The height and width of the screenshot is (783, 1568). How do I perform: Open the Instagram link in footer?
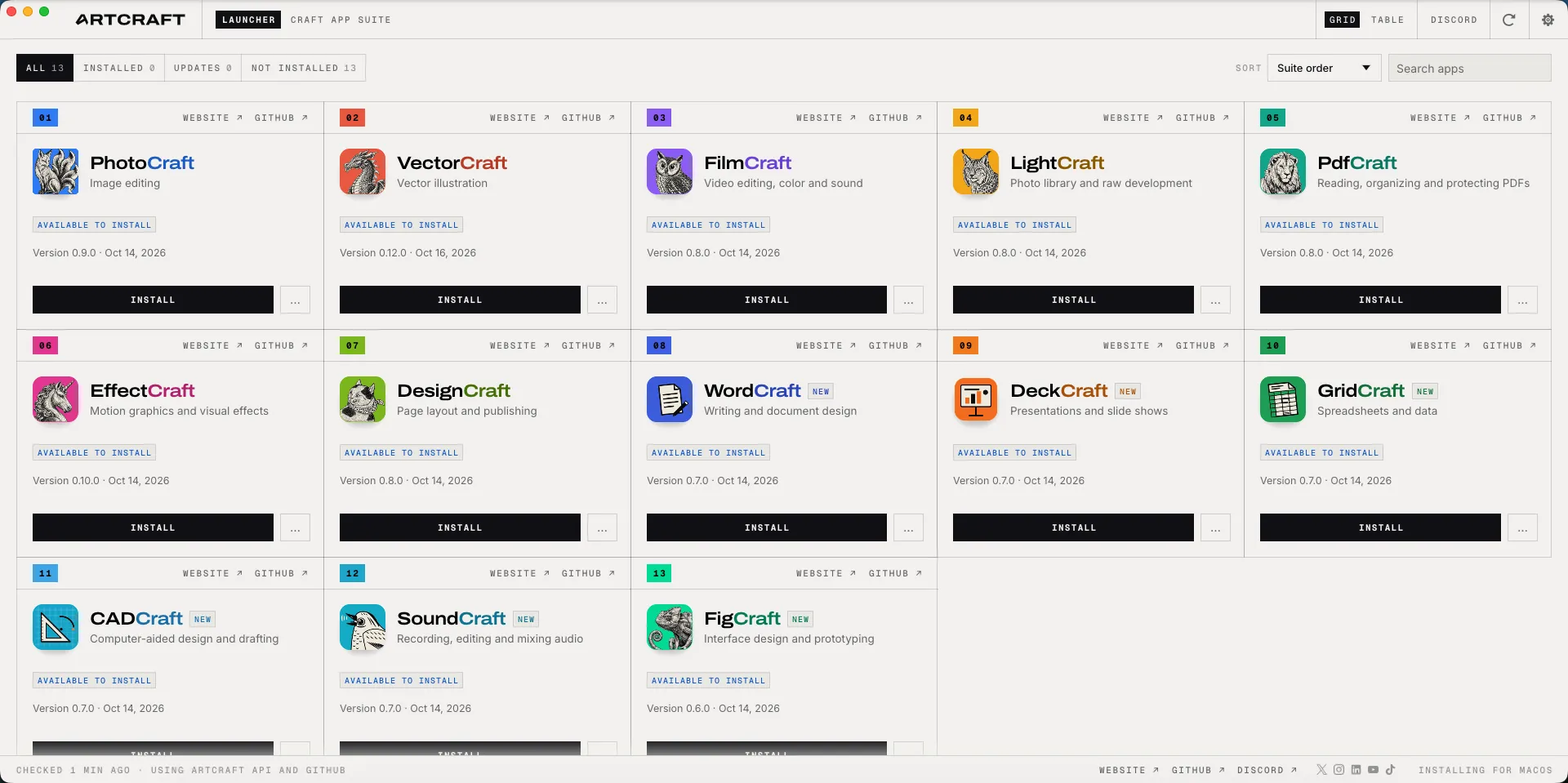1339,770
